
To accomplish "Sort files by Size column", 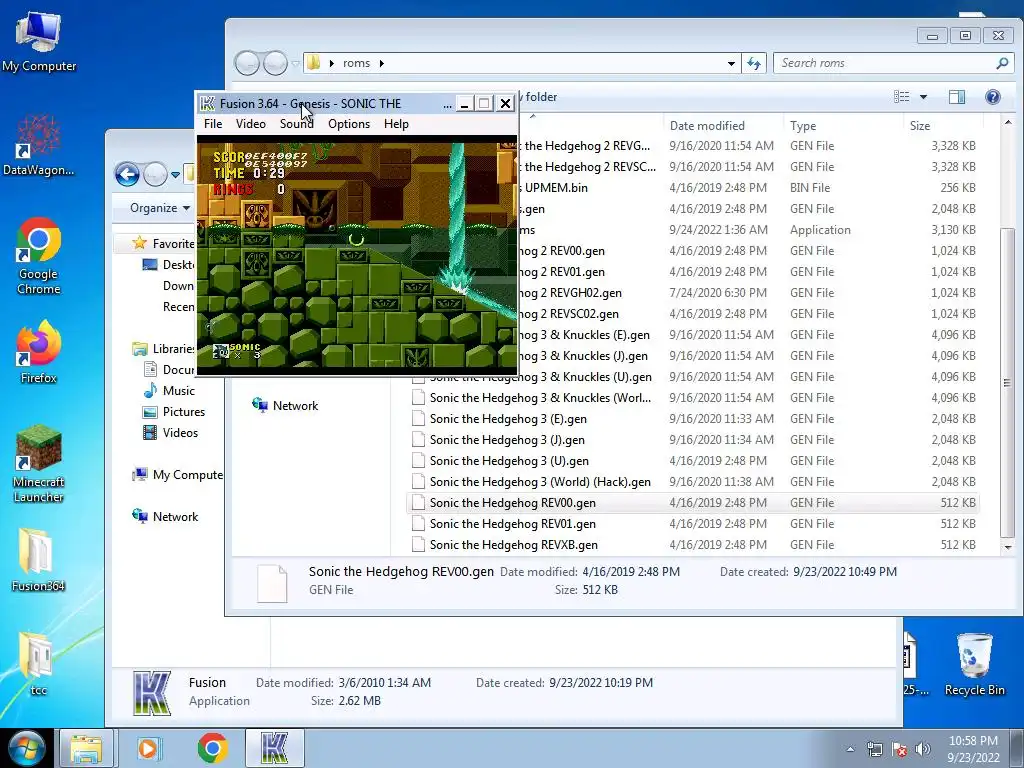I will [x=920, y=125].
